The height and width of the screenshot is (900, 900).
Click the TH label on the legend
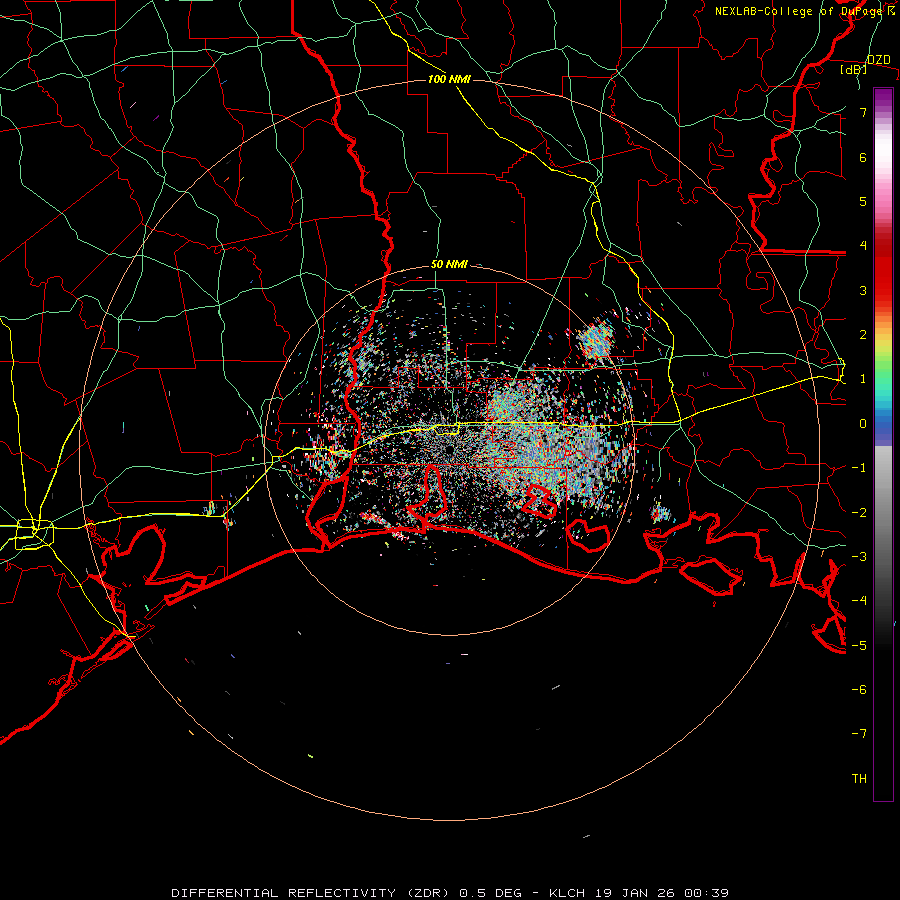(x=859, y=779)
